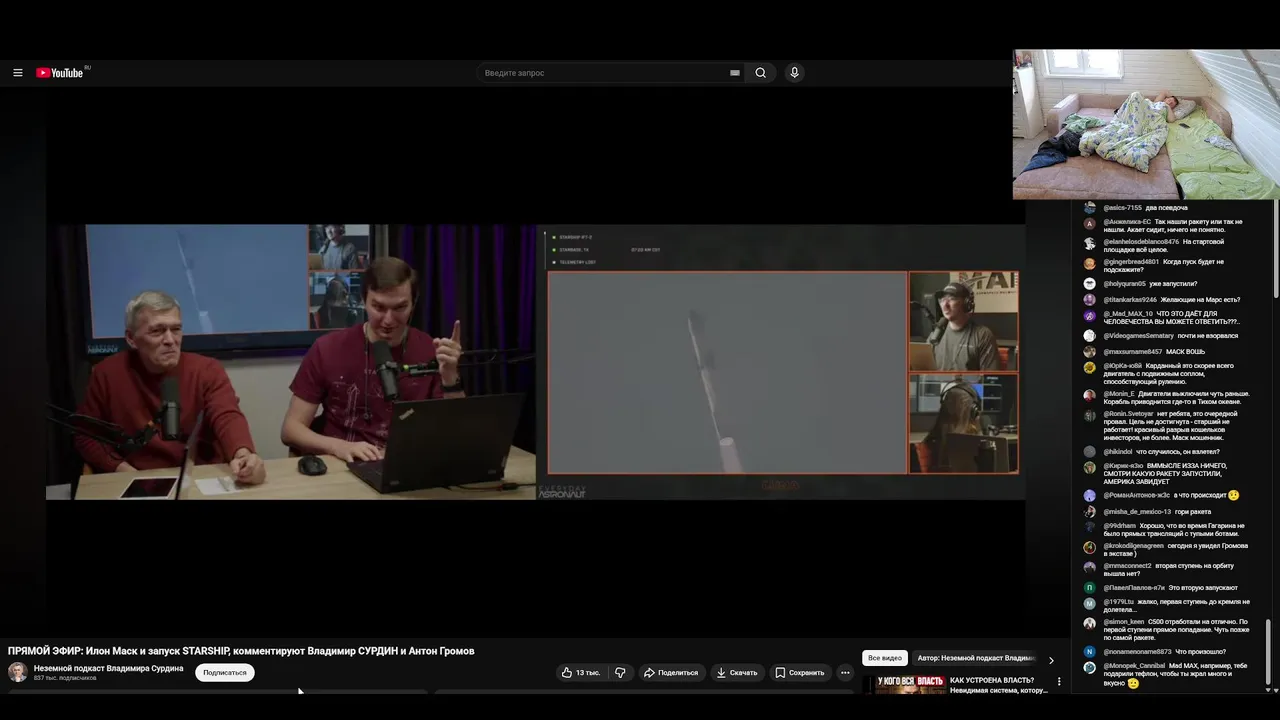Viewport: 1280px width, 720px height.
Task: Click username @misha_de_mexico-13 in chat
Action: pos(1137,512)
